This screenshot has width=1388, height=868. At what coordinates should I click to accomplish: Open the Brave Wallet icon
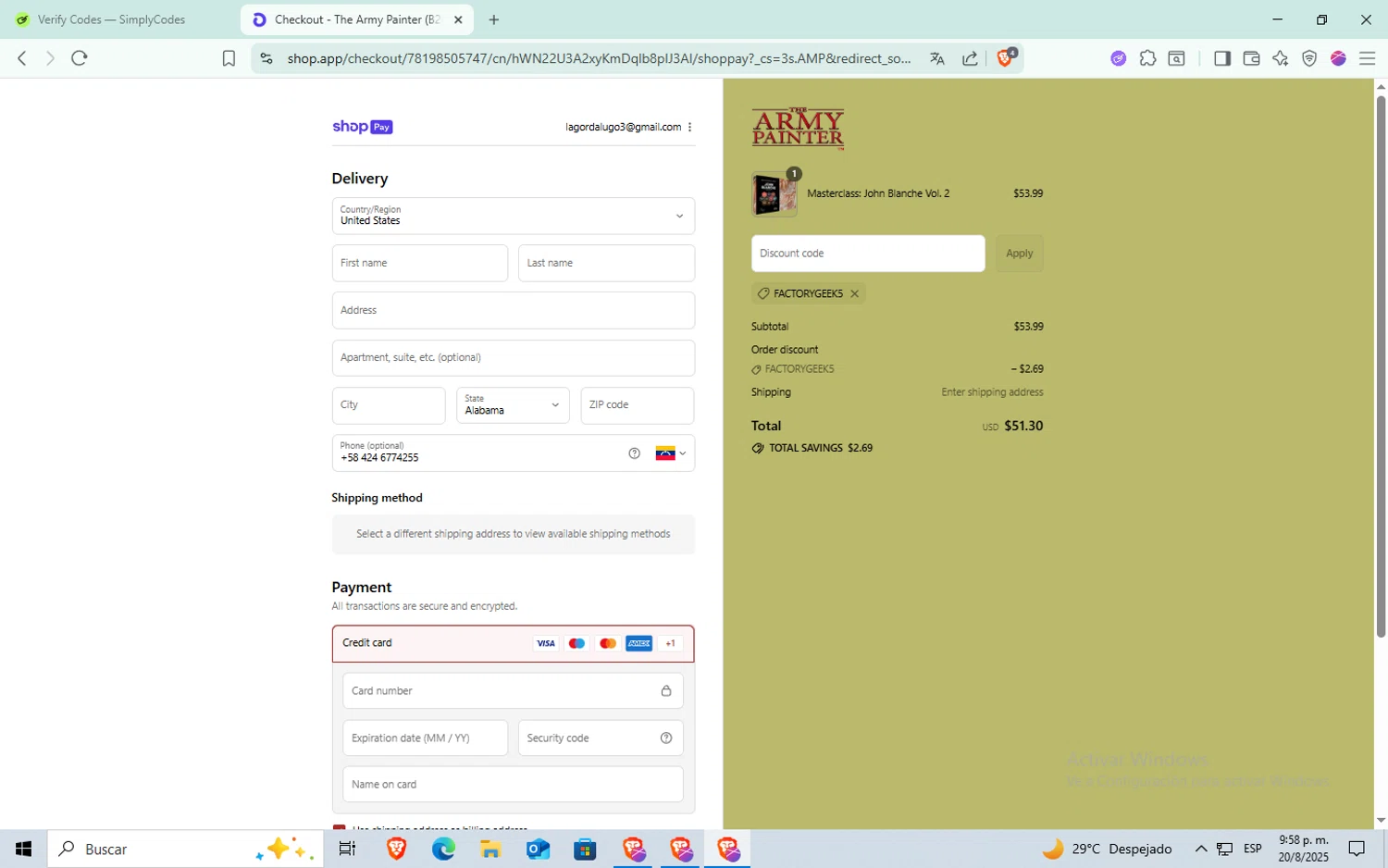coord(1251,58)
